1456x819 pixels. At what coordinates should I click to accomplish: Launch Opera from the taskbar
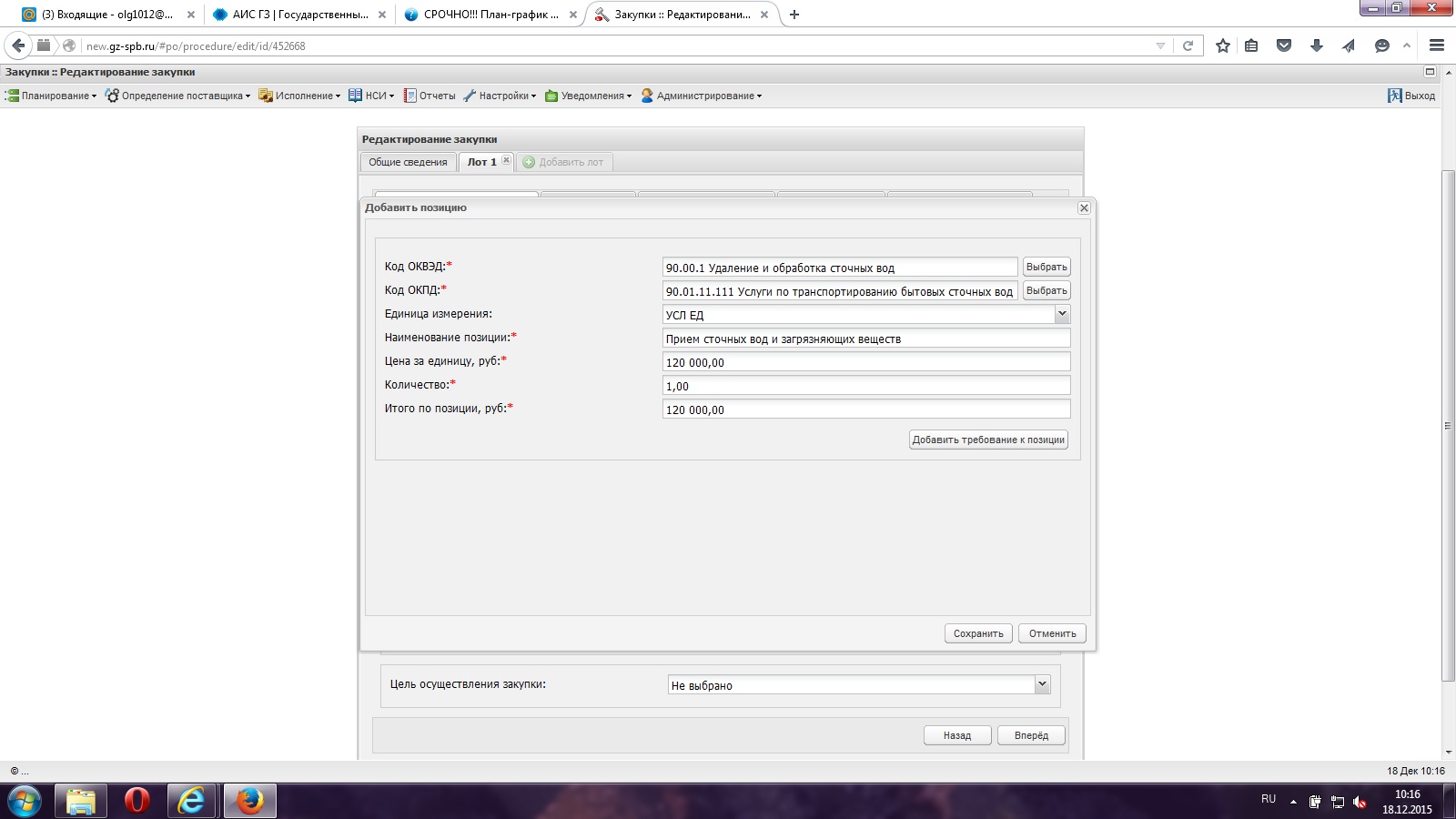click(x=136, y=801)
